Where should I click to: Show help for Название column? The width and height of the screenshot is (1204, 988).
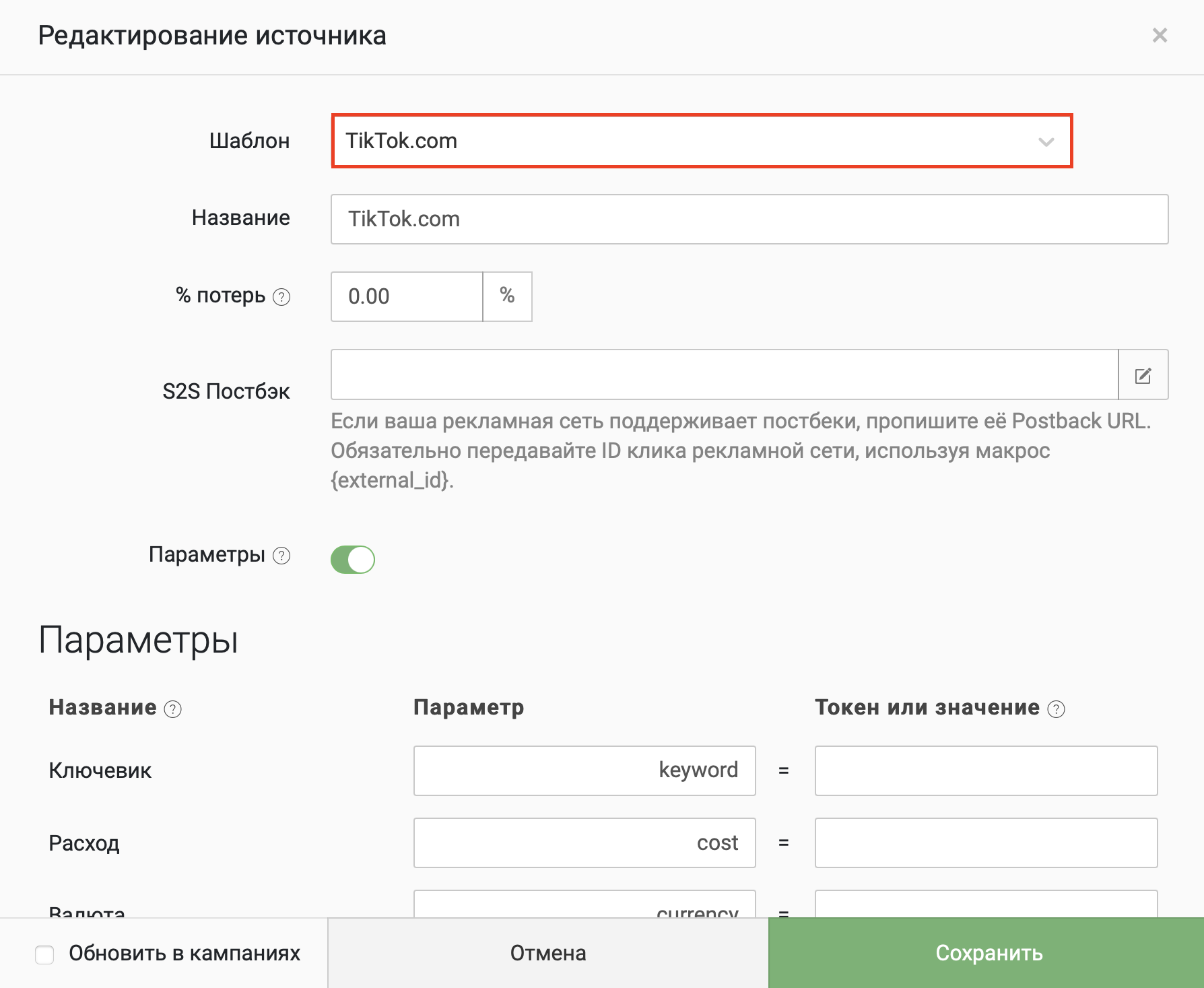click(x=173, y=709)
